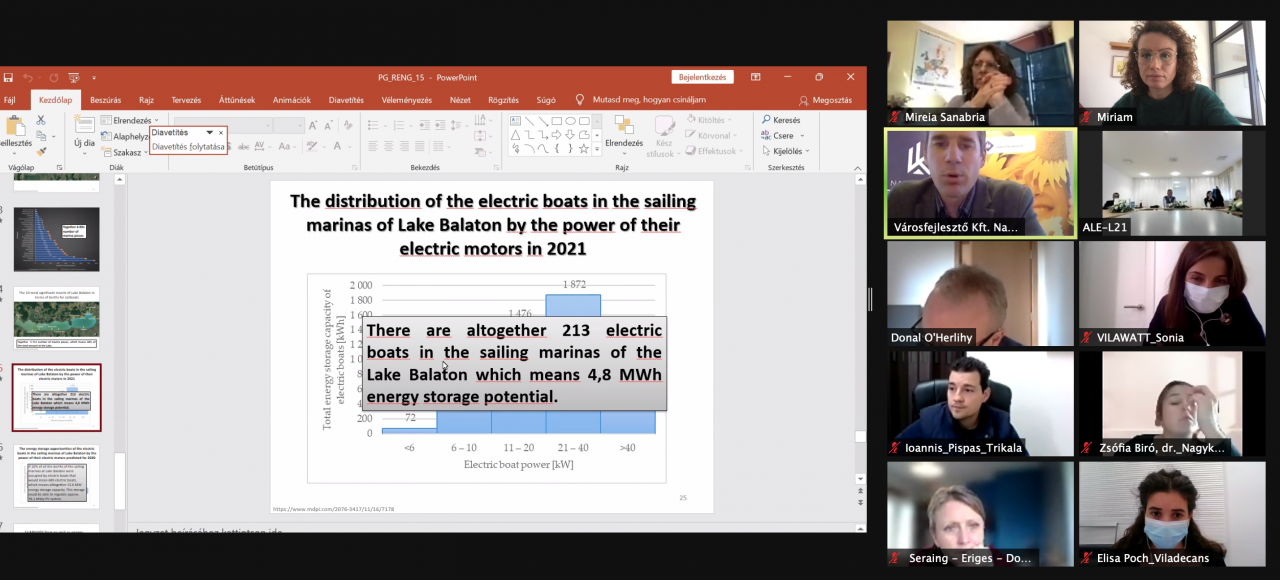
Task: Open the Elrendezés layout dropdown in Diák group
Action: coord(131,120)
